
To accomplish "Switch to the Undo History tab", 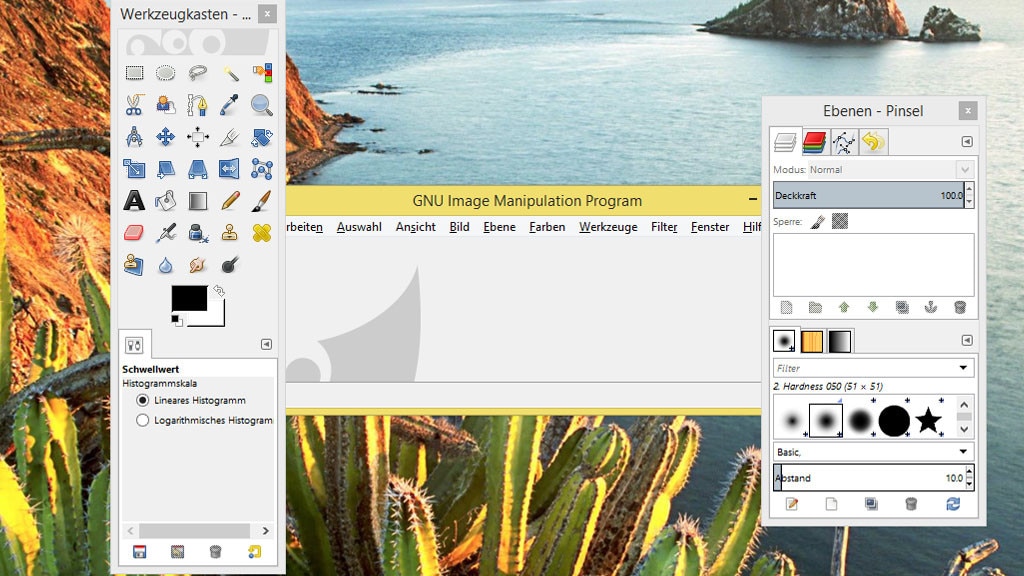I will tap(873, 142).
